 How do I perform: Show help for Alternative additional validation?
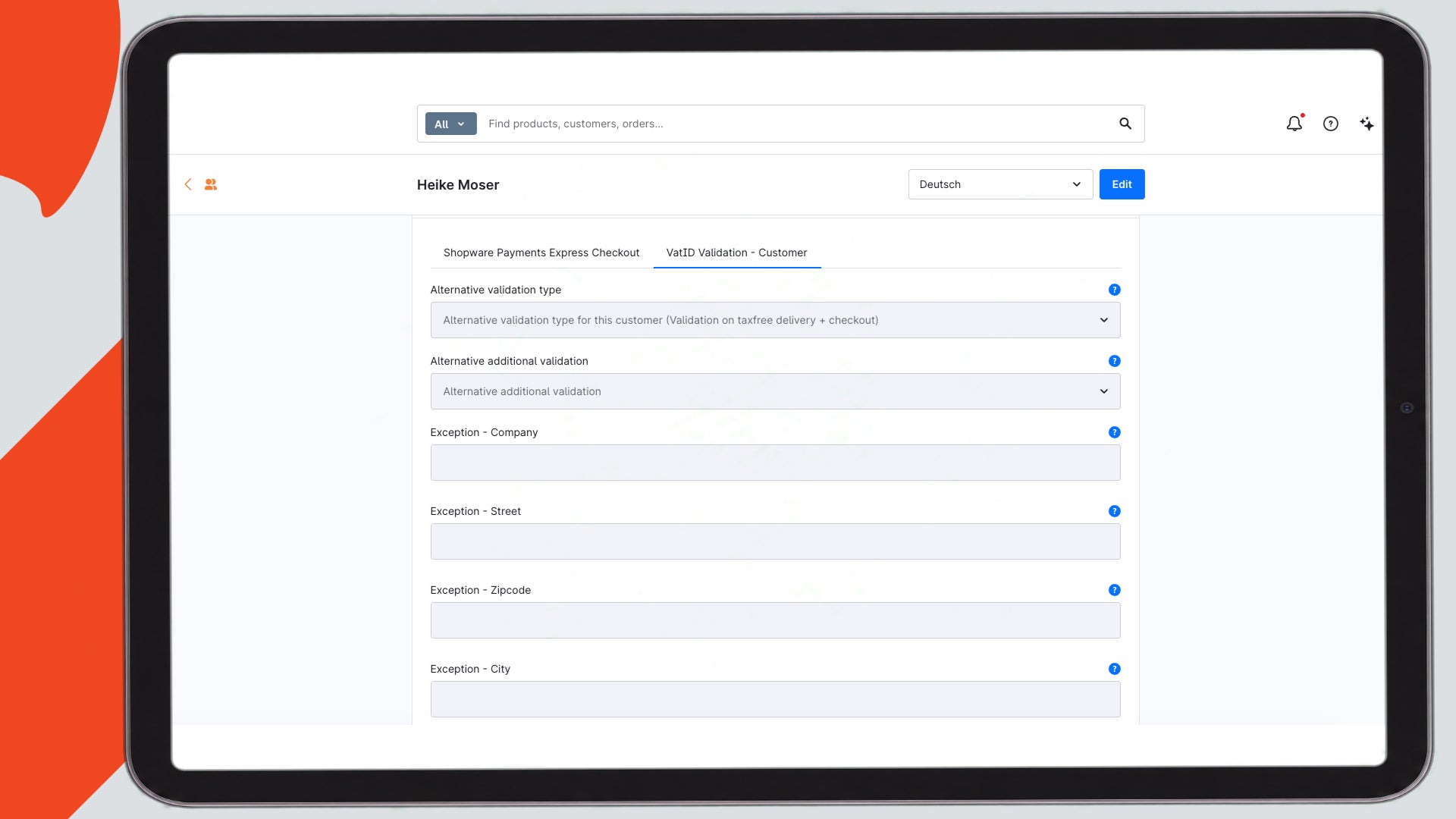(x=1114, y=361)
